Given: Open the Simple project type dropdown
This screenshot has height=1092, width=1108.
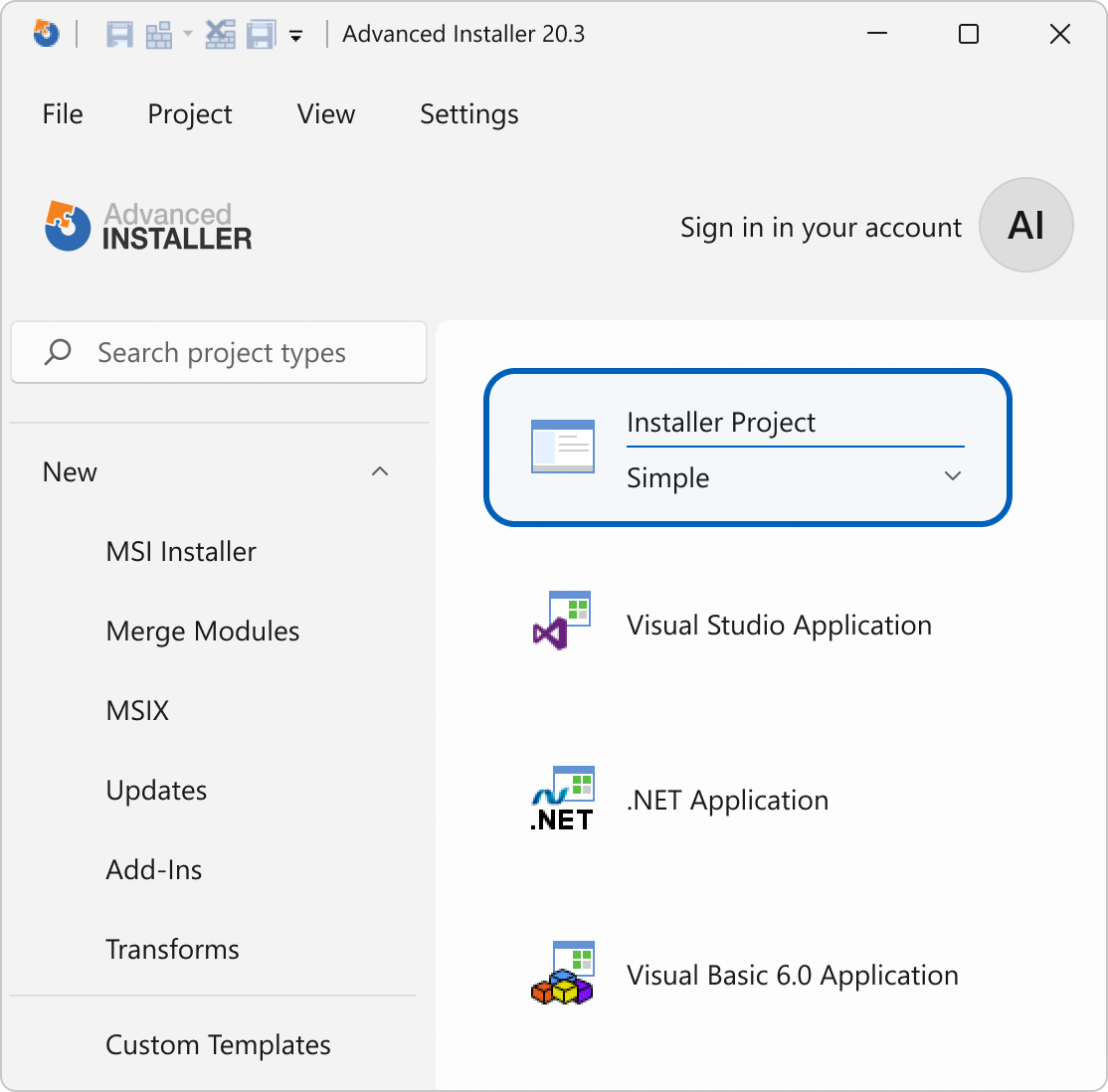Looking at the screenshot, I should click(796, 477).
